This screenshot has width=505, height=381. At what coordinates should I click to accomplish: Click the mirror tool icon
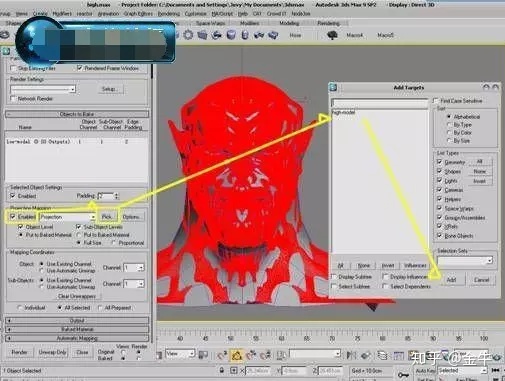(x=351, y=355)
